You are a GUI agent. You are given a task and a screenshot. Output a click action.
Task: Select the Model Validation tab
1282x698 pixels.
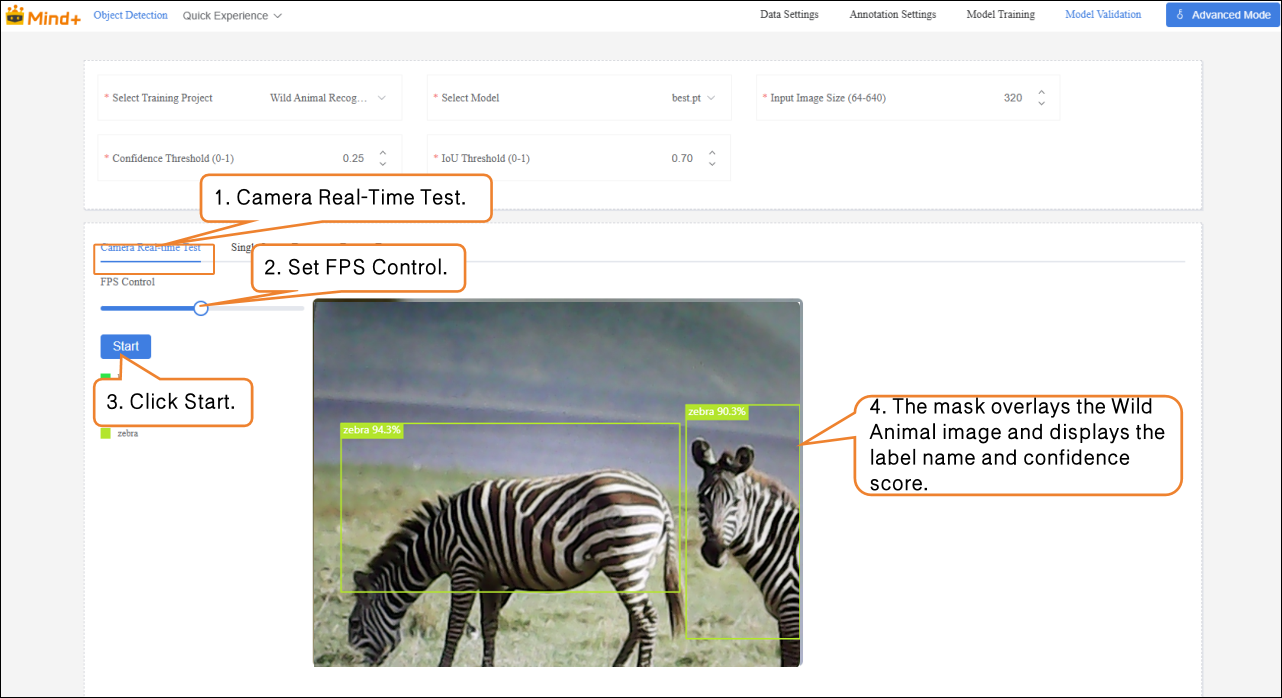[x=1102, y=15]
